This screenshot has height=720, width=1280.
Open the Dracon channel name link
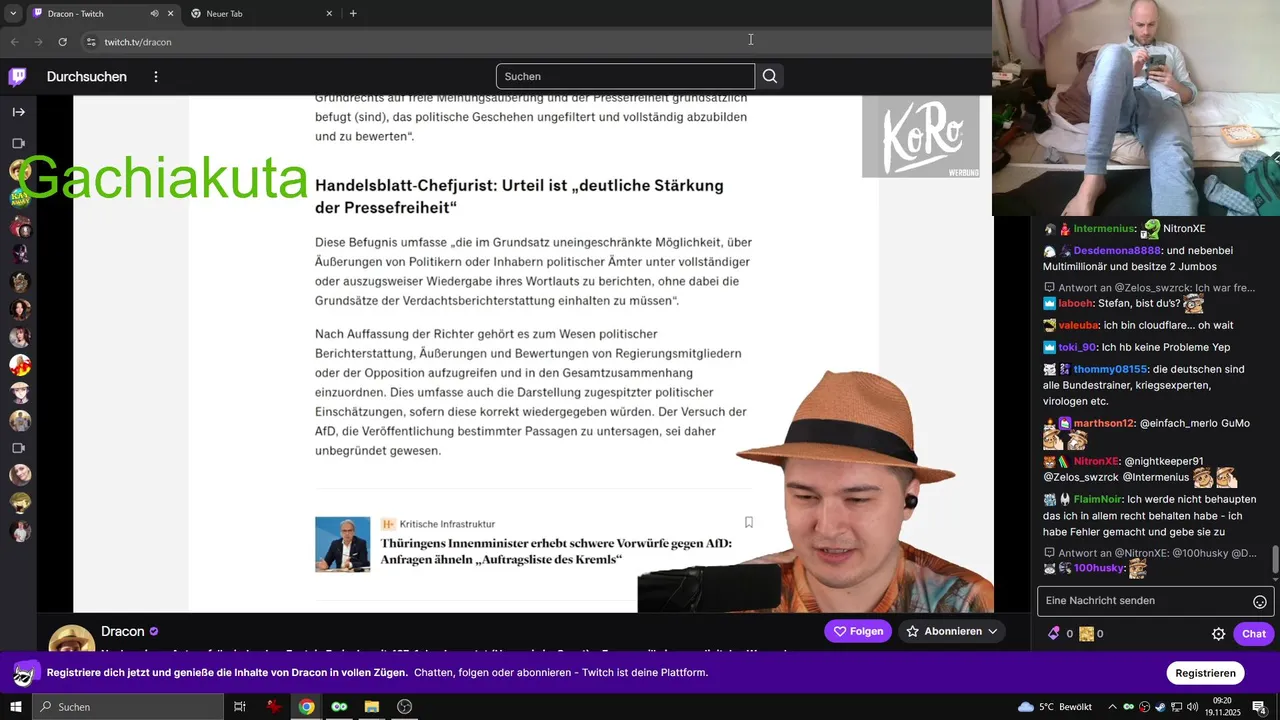[x=123, y=631]
